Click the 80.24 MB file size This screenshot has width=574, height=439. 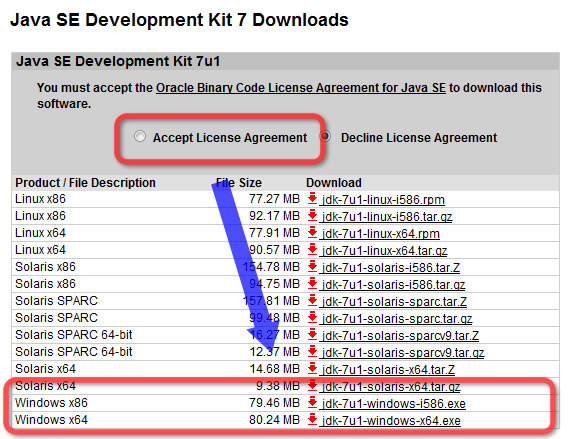click(x=274, y=420)
